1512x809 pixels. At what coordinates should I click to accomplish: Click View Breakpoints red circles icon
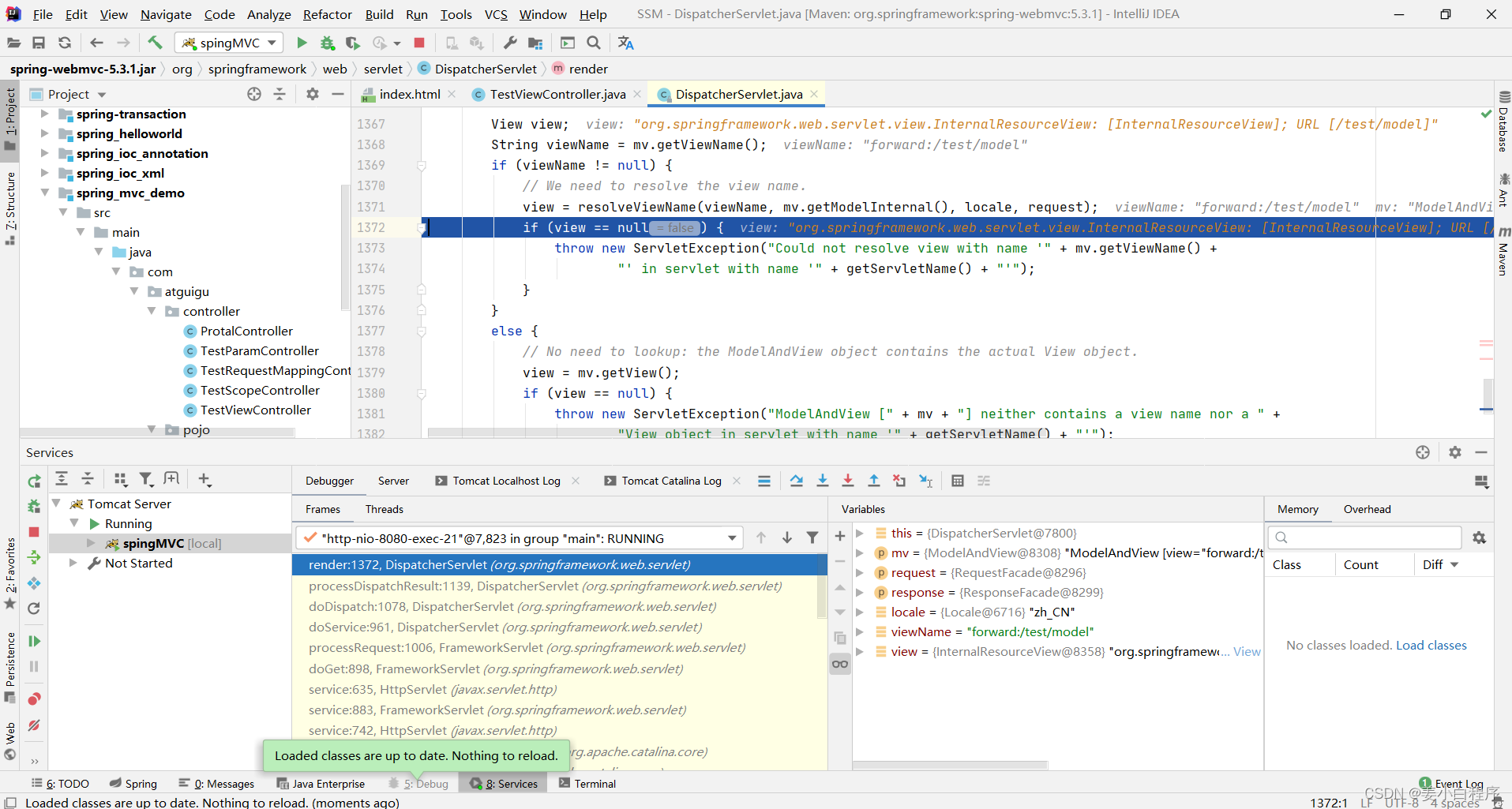click(x=34, y=699)
